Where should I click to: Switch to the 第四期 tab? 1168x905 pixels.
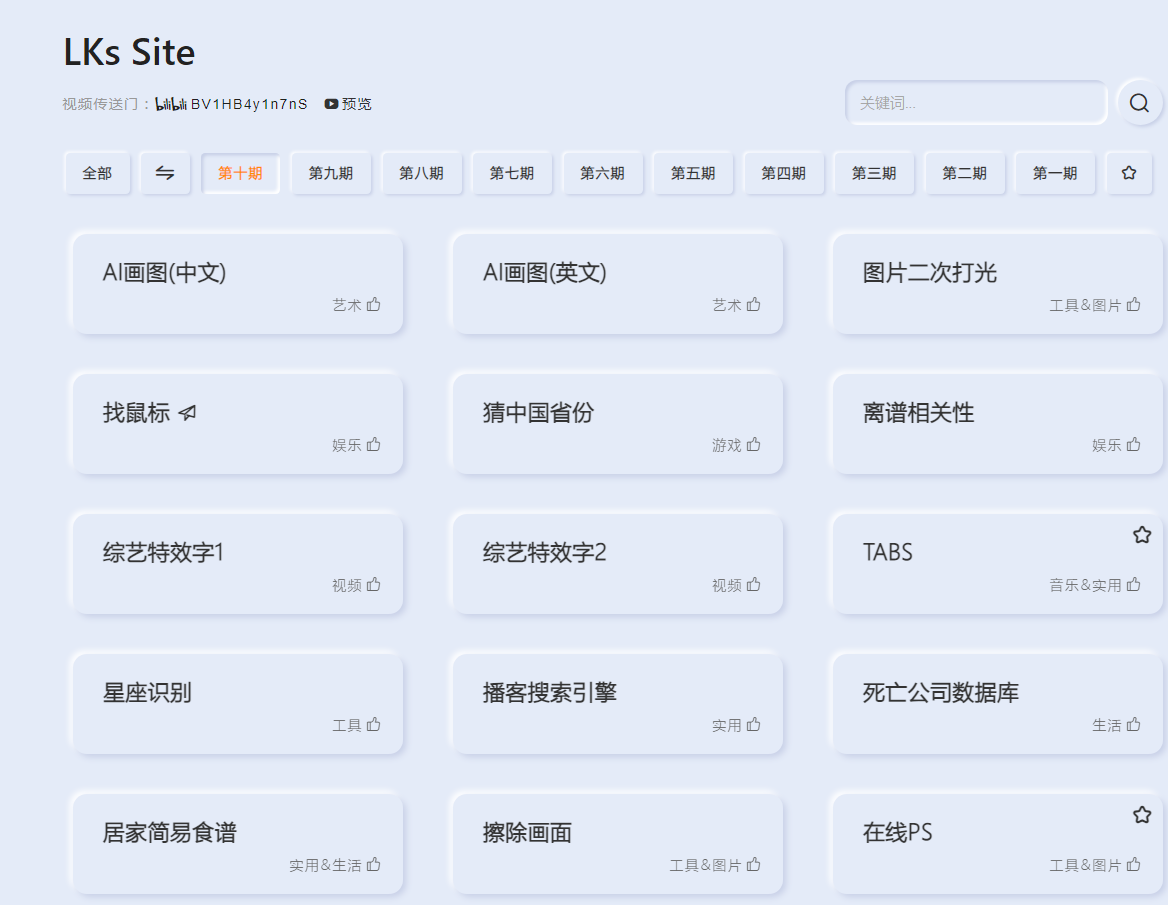(x=784, y=173)
